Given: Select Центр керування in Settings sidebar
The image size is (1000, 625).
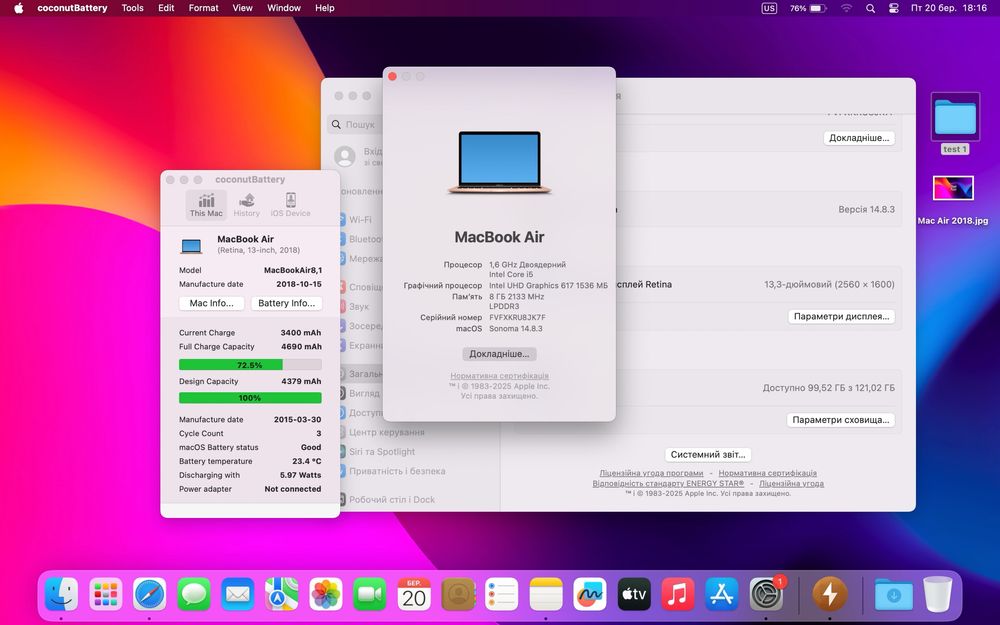Looking at the screenshot, I should coord(386,432).
